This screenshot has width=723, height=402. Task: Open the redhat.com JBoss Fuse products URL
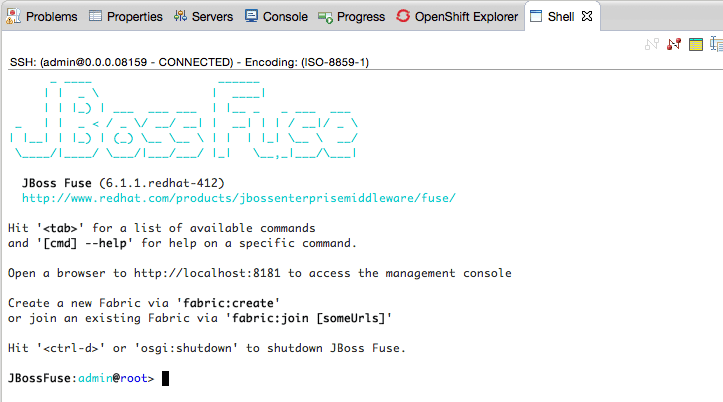239,198
